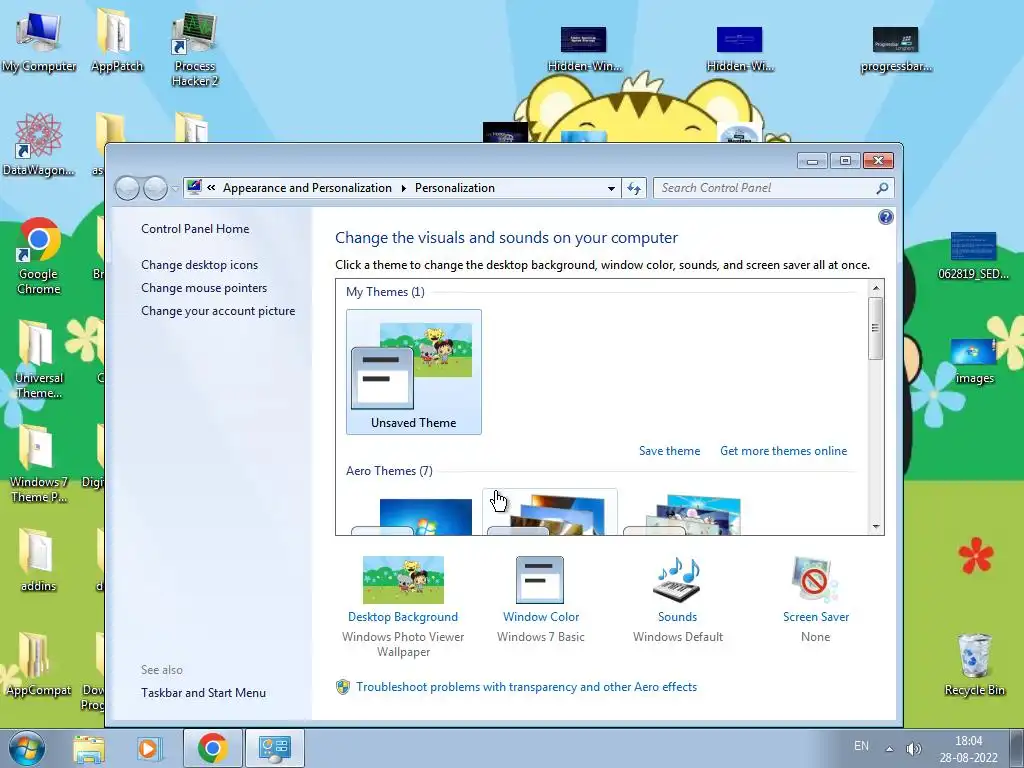Open Taskbar and Start Menu link
Image resolution: width=1024 pixels, height=768 pixels.
click(203, 693)
